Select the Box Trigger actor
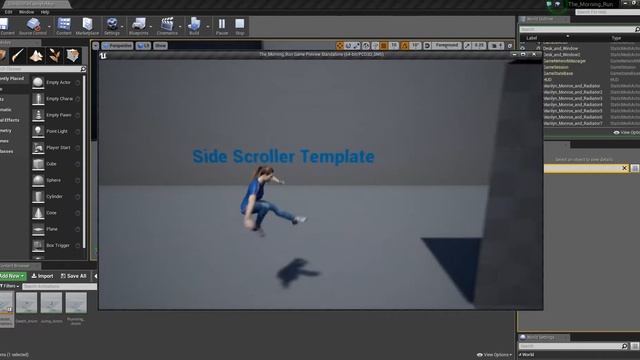 (x=56, y=246)
